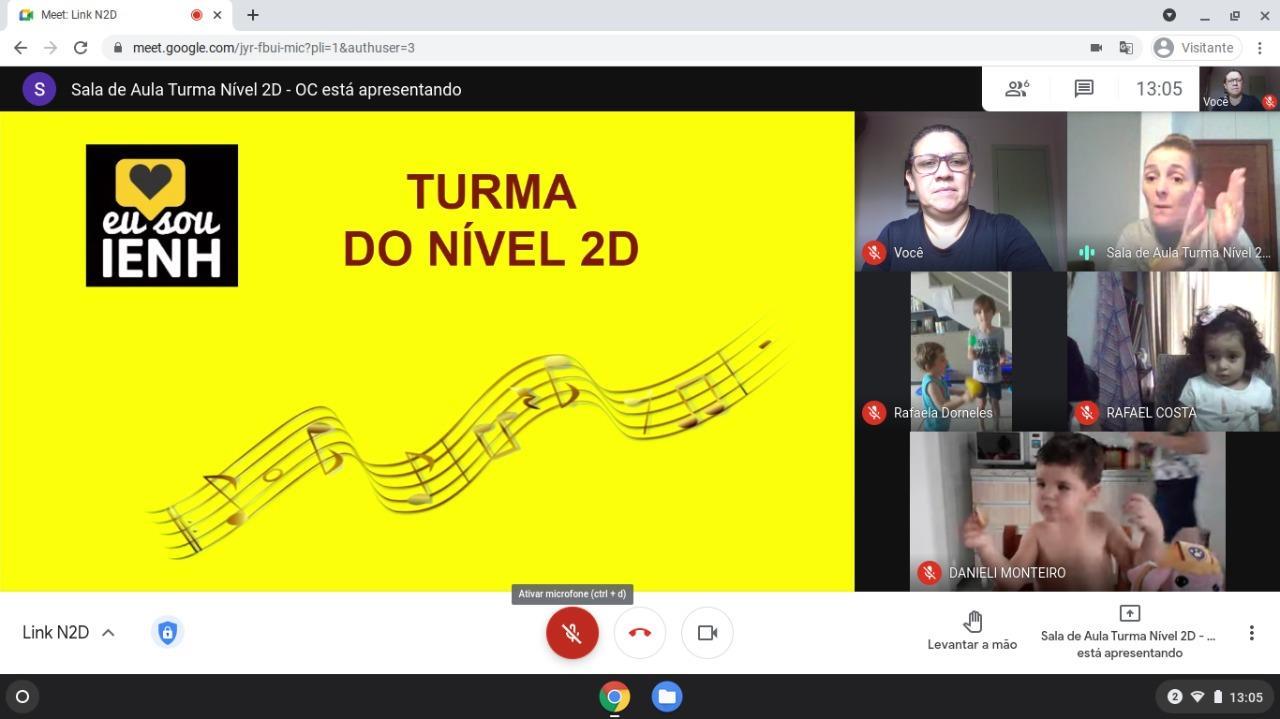The image size is (1280, 719).
Task: Click the address bar URL
Action: point(274,47)
